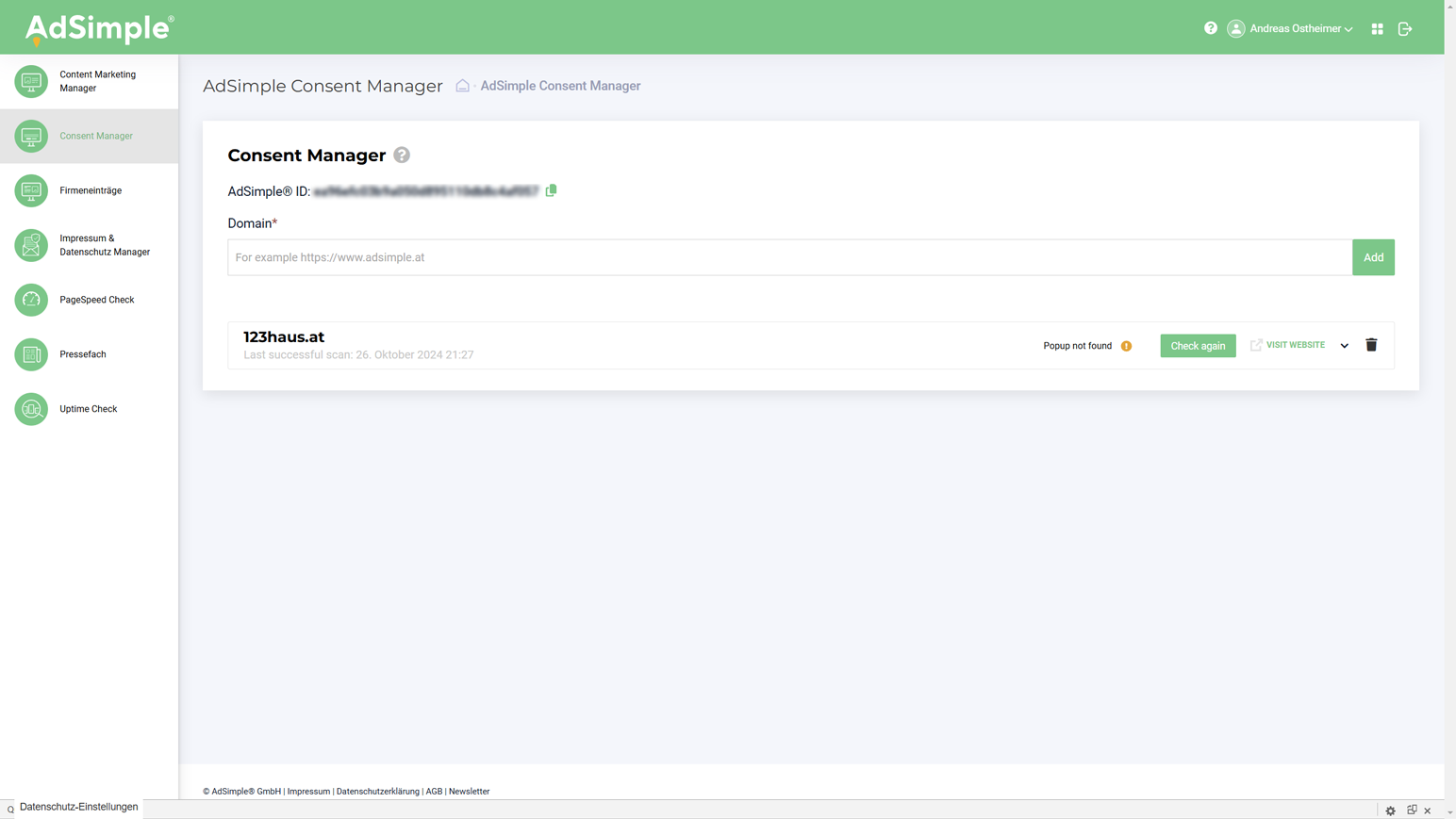Open the AGB footer link
The width and height of the screenshot is (1456, 819).
click(x=434, y=792)
